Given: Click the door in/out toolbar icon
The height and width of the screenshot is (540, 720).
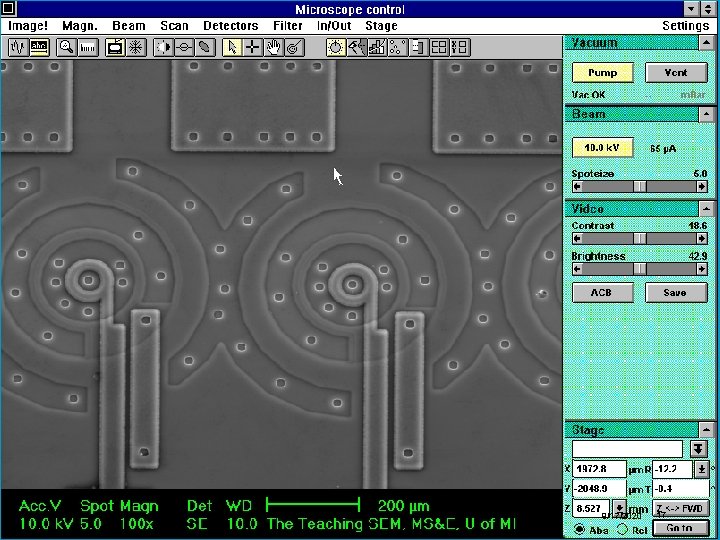Looking at the screenshot, I should click(x=419, y=47).
